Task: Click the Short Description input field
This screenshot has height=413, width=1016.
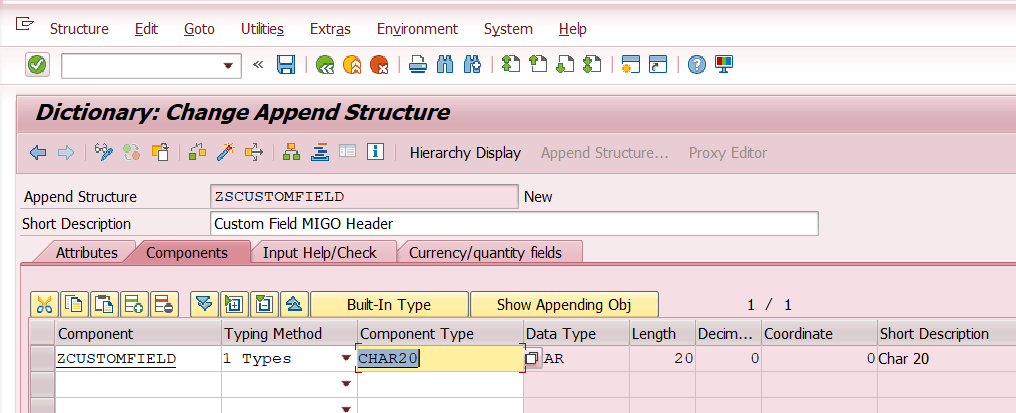Action: tap(514, 224)
